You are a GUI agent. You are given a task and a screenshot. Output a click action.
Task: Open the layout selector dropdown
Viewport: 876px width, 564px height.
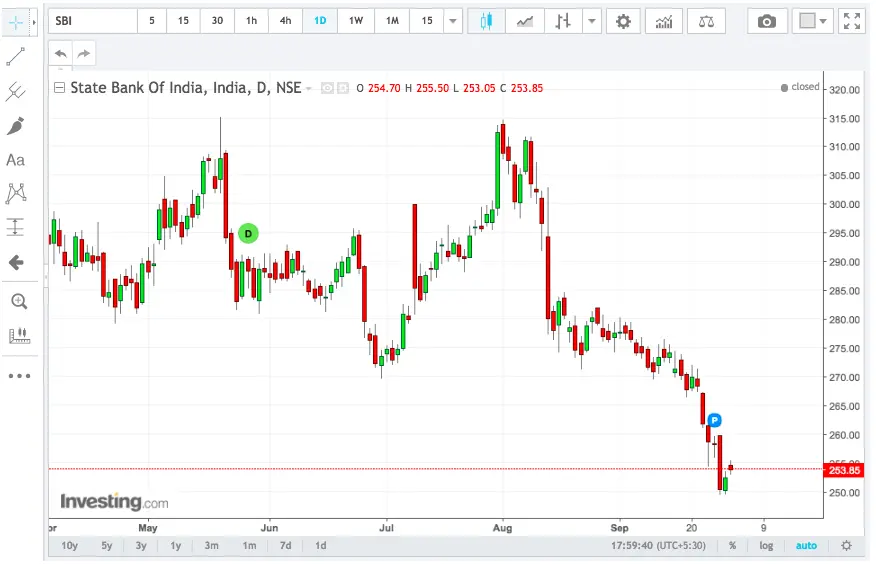[812, 21]
